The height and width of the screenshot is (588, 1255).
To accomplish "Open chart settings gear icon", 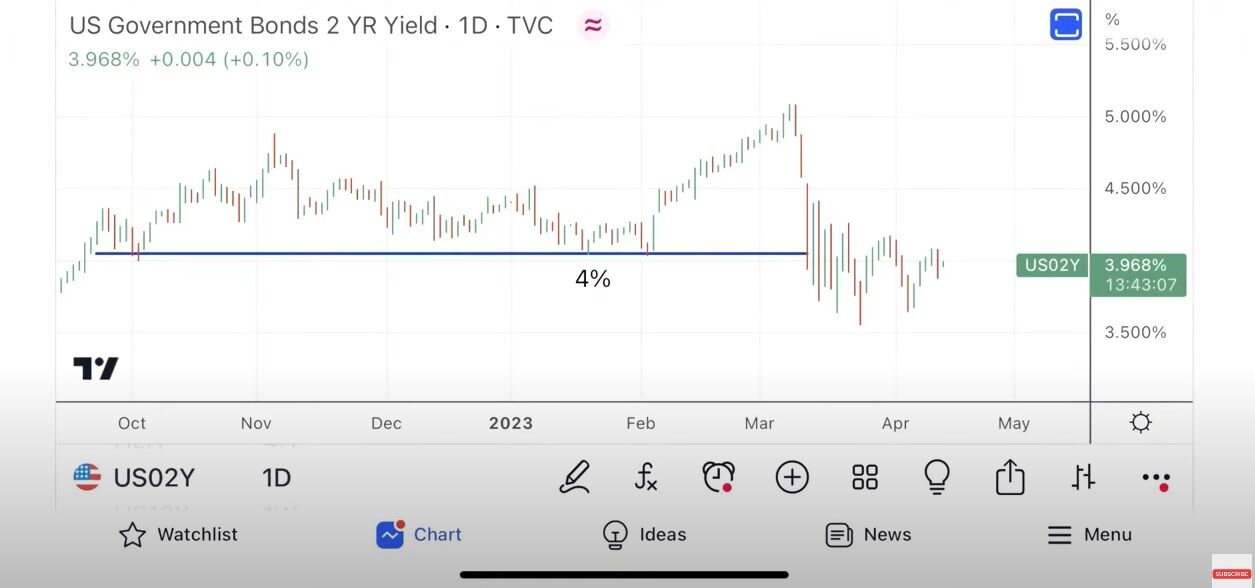I will click(1140, 423).
